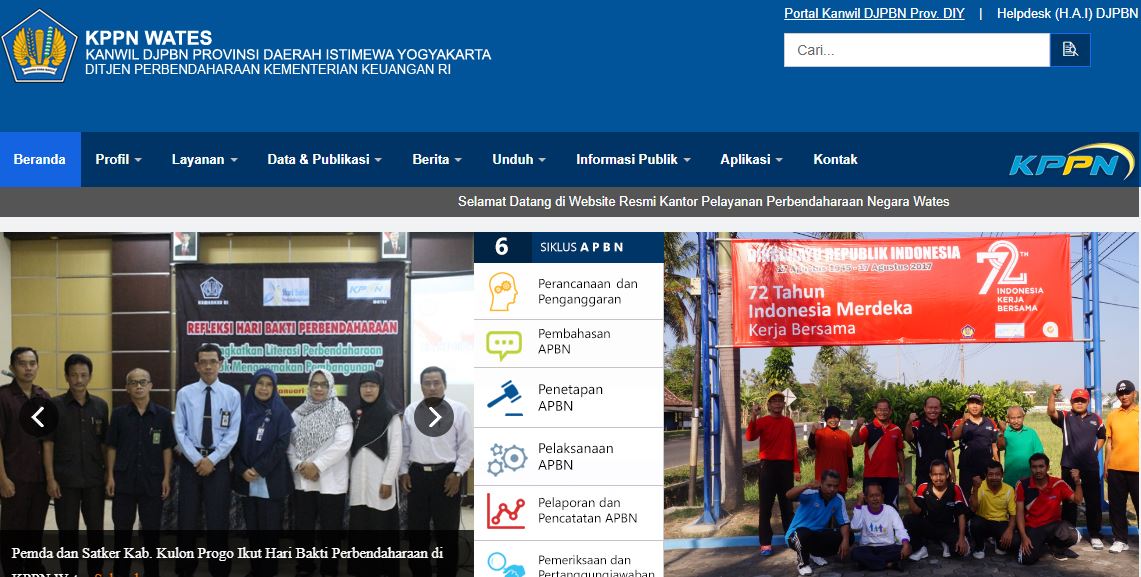Click the Pelaporan dan Pencatatan chart icon

click(x=506, y=511)
